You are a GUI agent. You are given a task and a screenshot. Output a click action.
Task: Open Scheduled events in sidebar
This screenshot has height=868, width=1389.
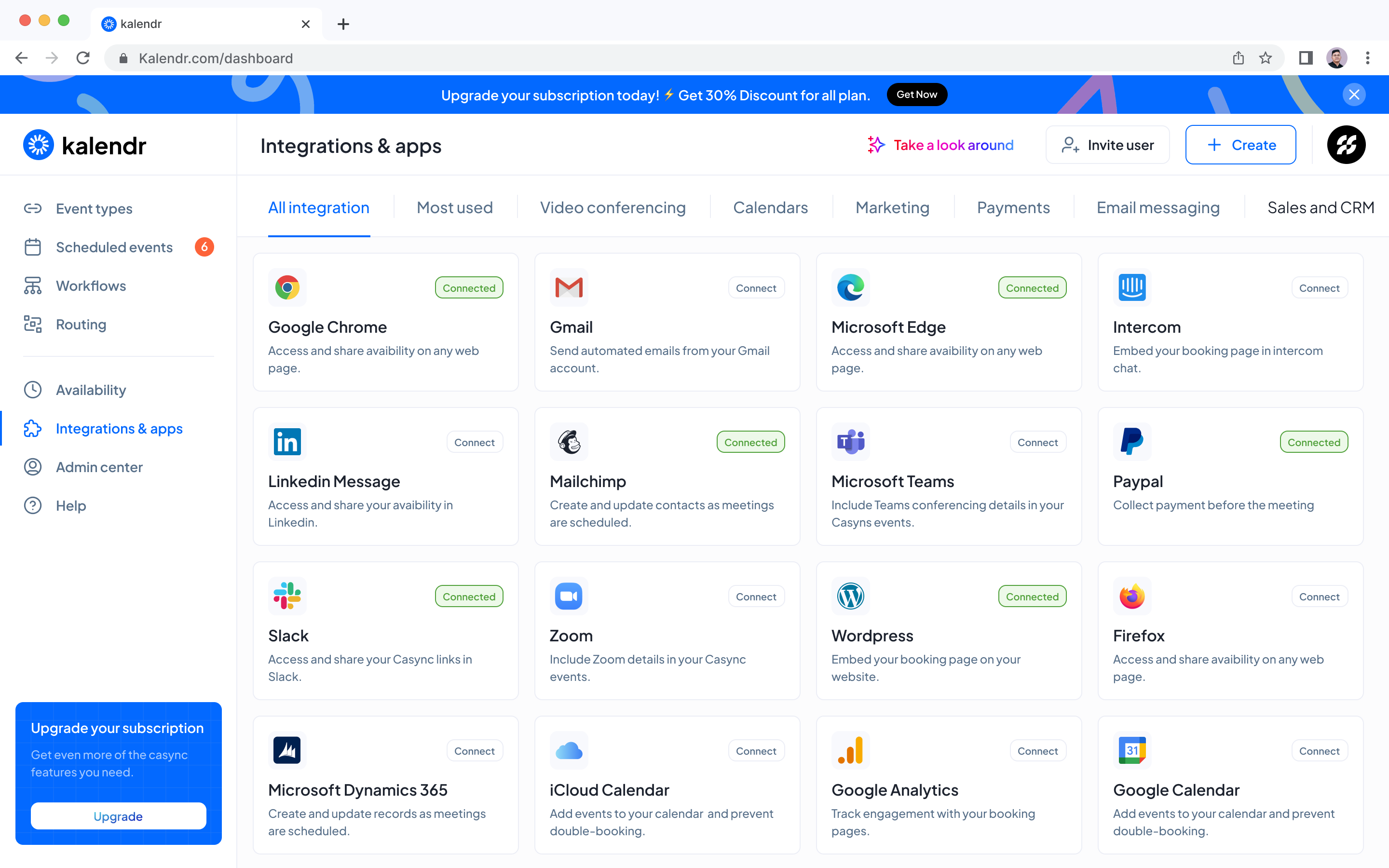pyautogui.click(x=118, y=247)
